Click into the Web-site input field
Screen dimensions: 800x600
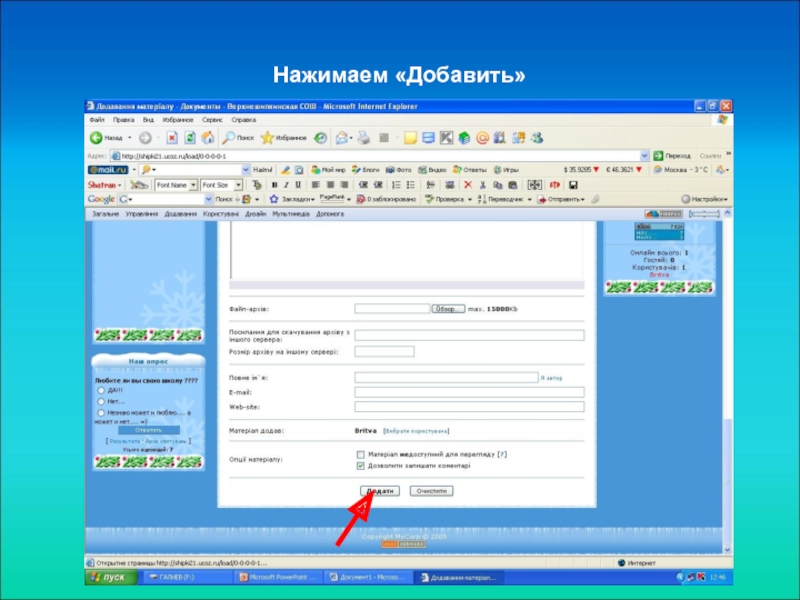[469, 407]
